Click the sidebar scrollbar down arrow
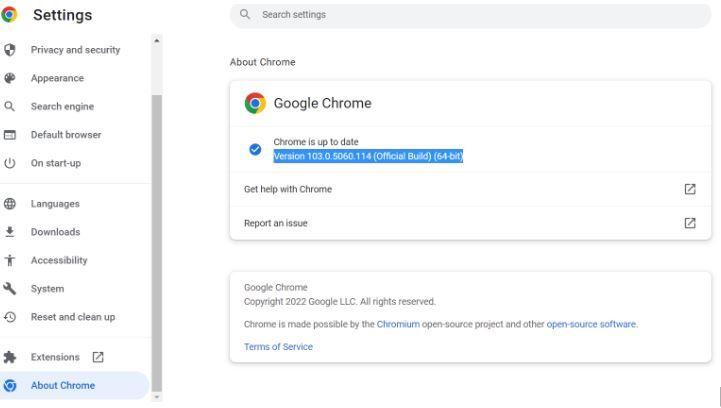The width and height of the screenshot is (721, 408). [155, 397]
